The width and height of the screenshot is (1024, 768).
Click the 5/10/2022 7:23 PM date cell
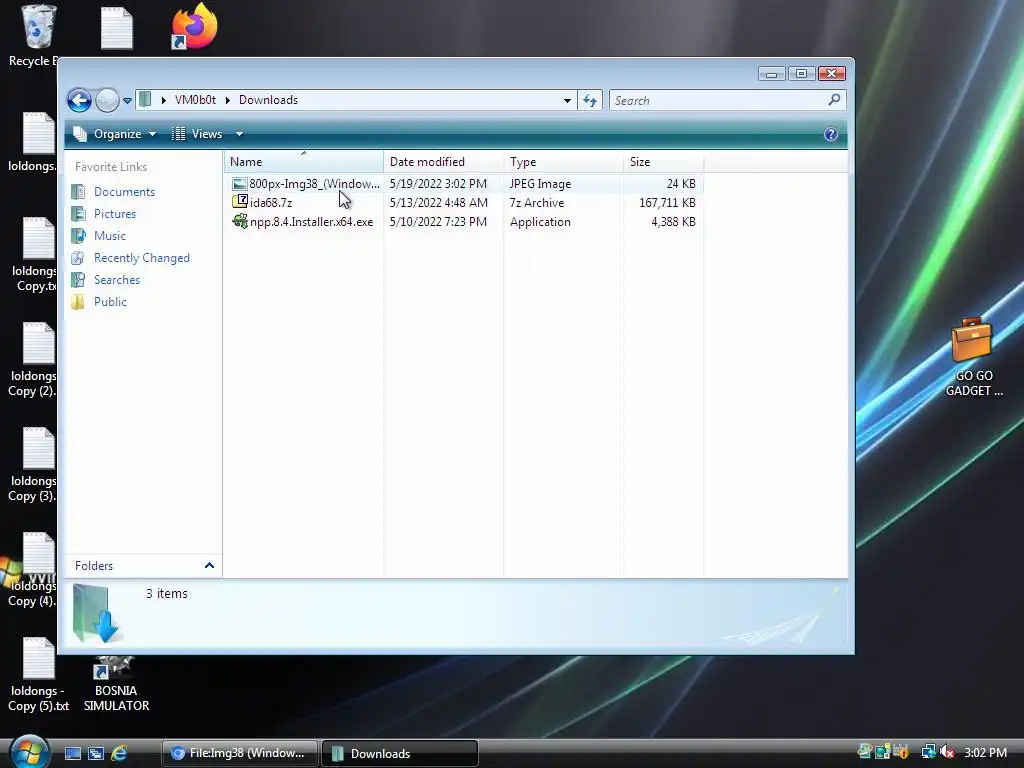tap(438, 222)
